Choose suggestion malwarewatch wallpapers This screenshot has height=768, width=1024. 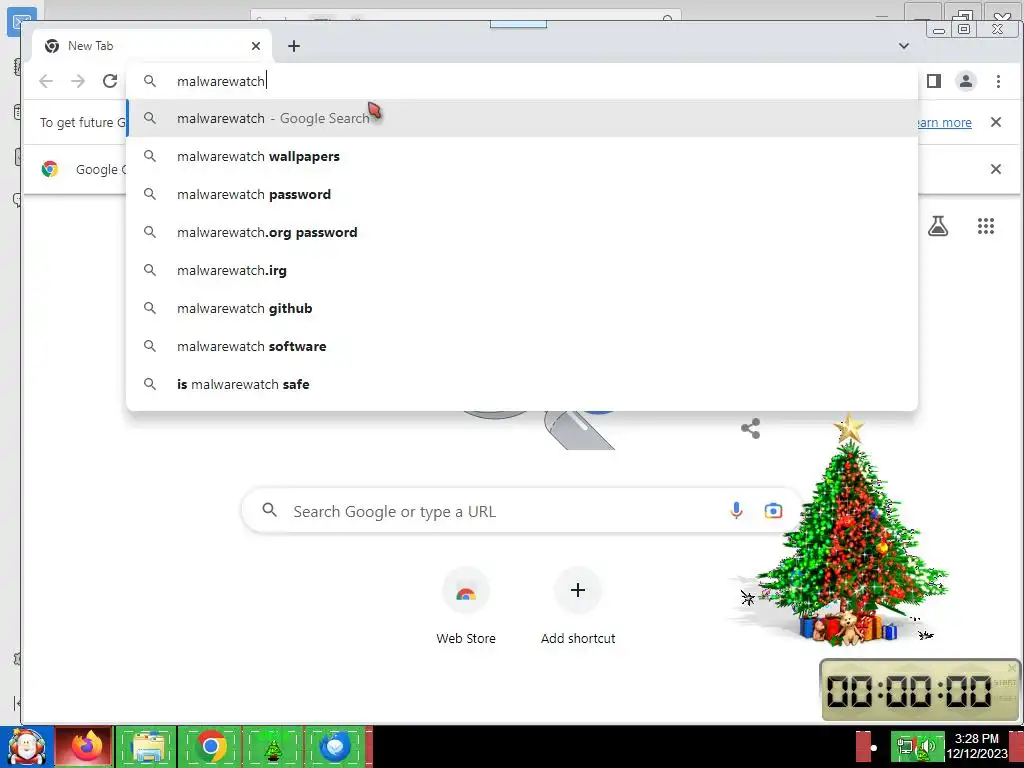click(522, 156)
